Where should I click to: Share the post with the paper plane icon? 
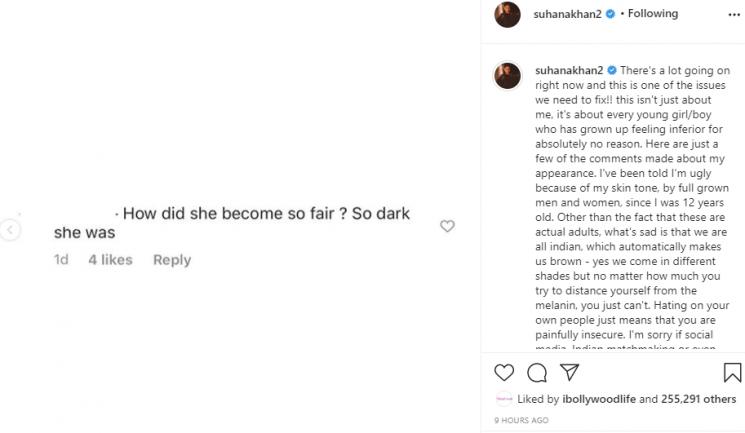click(569, 373)
